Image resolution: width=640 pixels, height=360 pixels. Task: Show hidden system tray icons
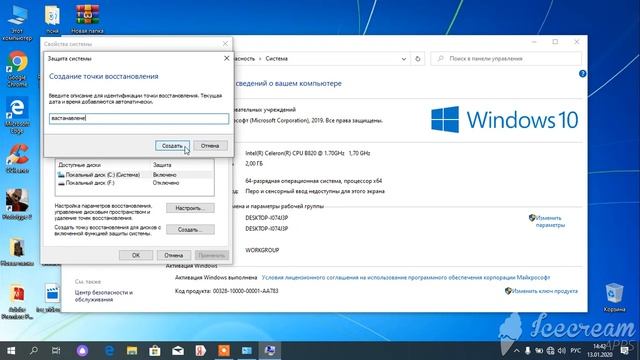(x=516, y=351)
